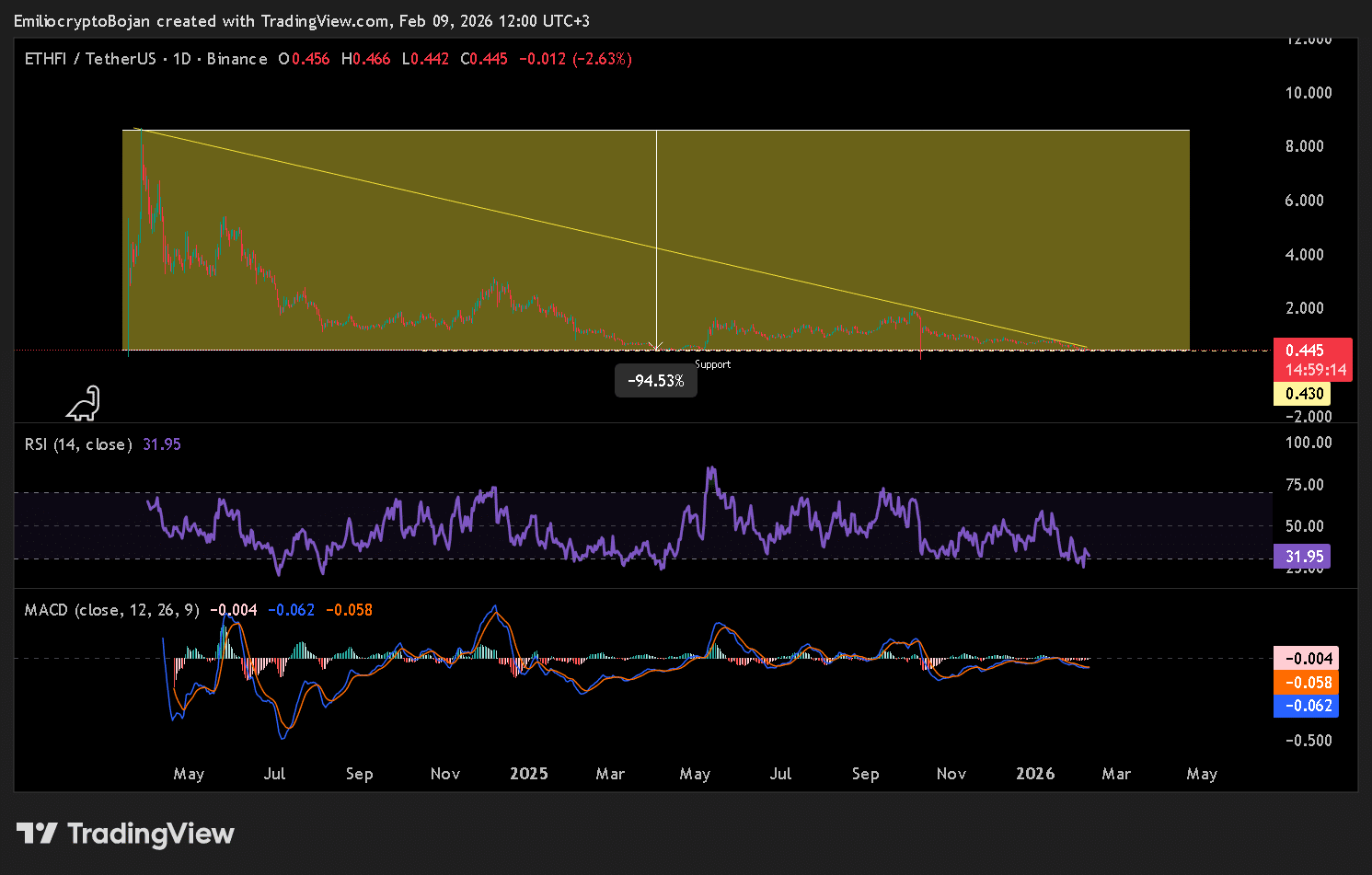Viewport: 1372px width, 875px height.
Task: Click the pink -0.004 histogram axis tag
Action: coord(1307,659)
